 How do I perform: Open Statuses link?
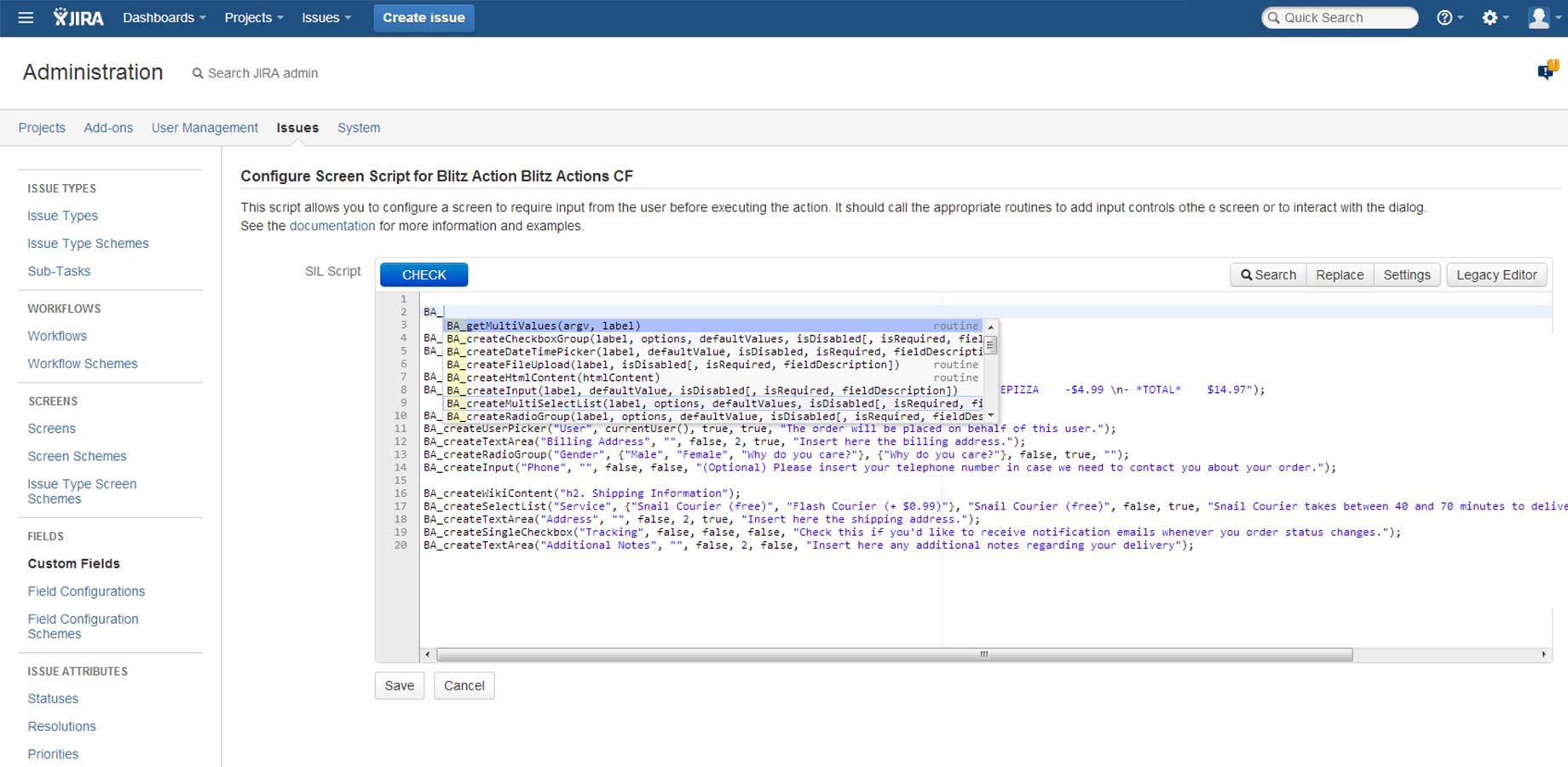click(x=53, y=699)
